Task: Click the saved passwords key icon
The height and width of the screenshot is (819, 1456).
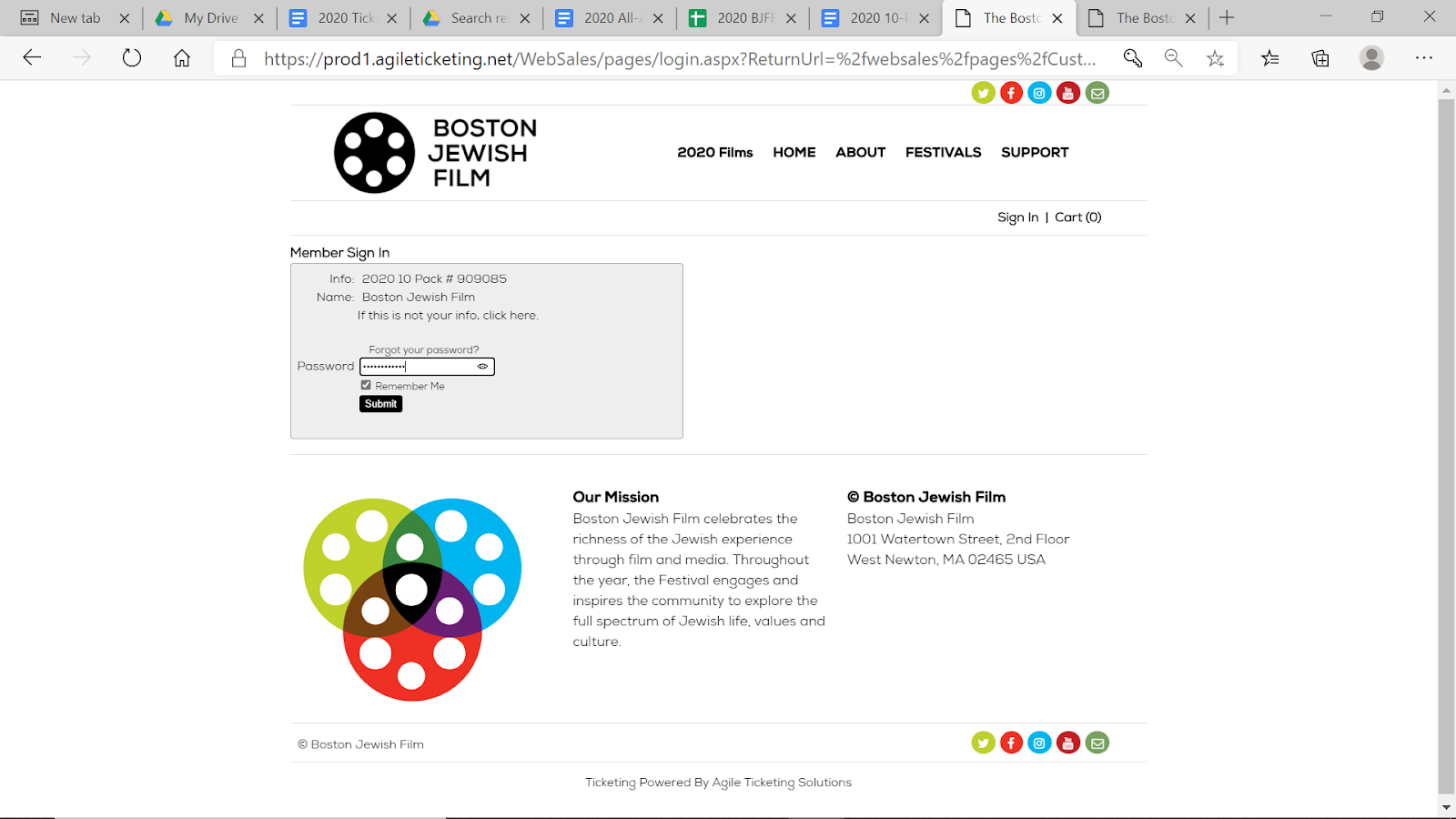Action: coord(1132,58)
